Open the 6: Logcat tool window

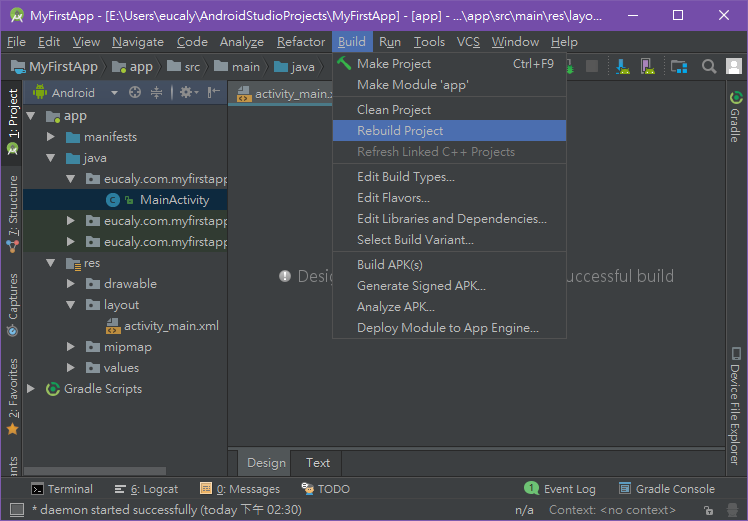[146, 489]
